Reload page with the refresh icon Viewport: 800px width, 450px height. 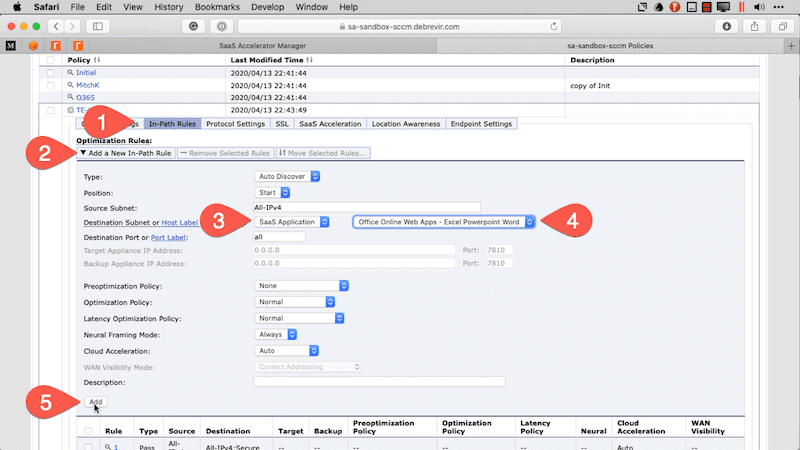[554, 27]
